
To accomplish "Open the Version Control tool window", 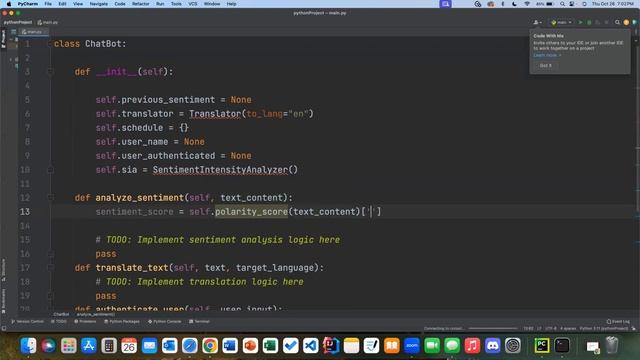I will tap(27, 322).
